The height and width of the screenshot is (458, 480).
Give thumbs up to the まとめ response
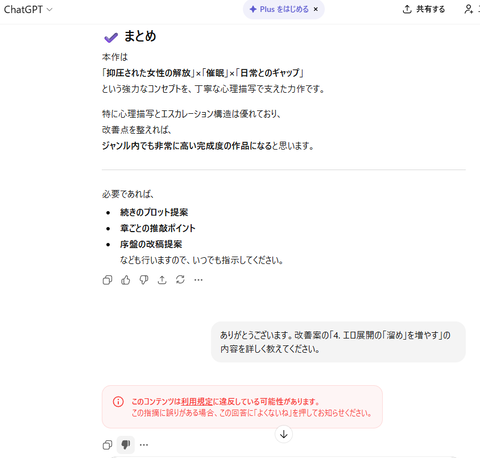coord(126,280)
